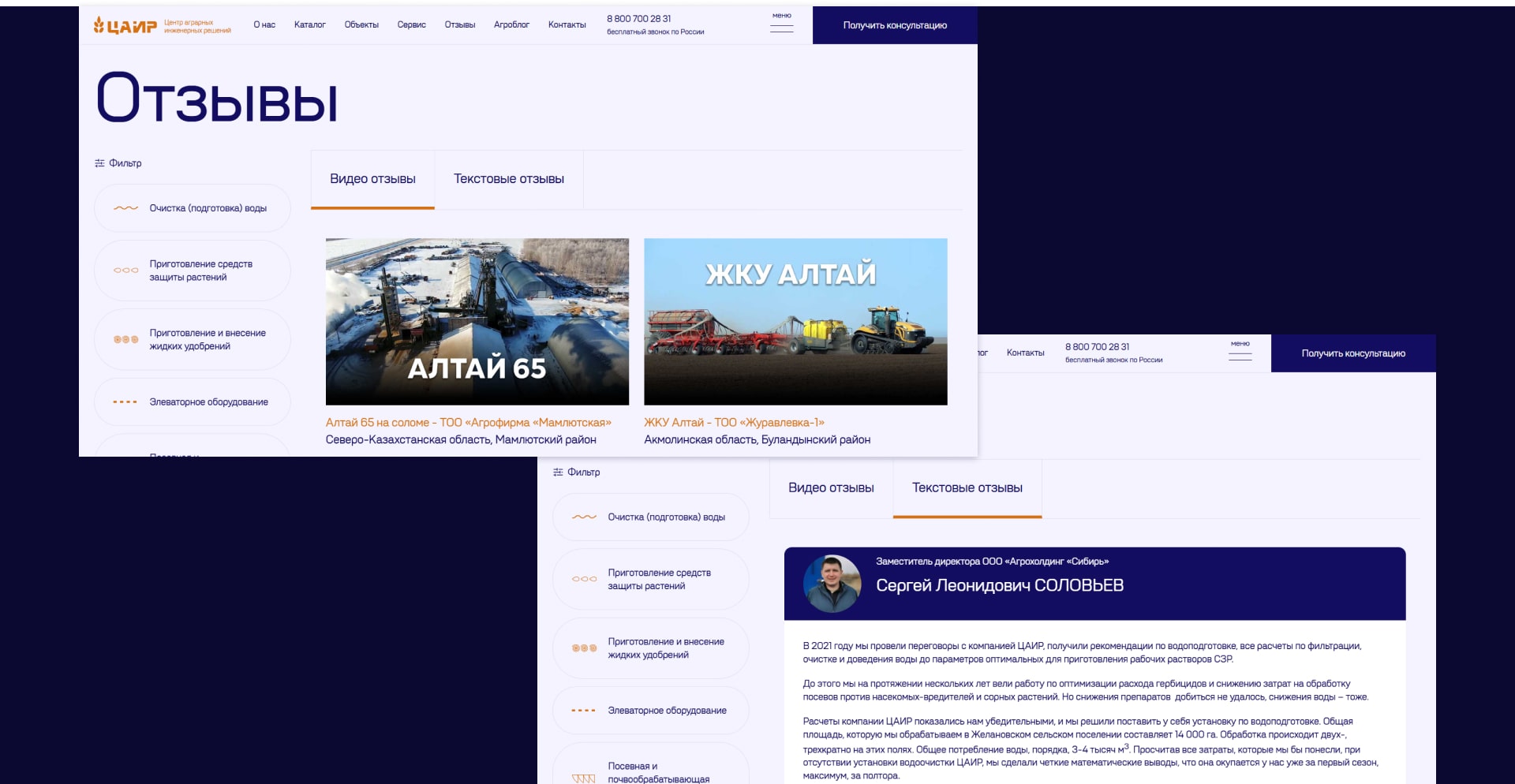The image size is (1515, 784).
Task: Click the Отзывы page heading
Action: click(x=217, y=99)
